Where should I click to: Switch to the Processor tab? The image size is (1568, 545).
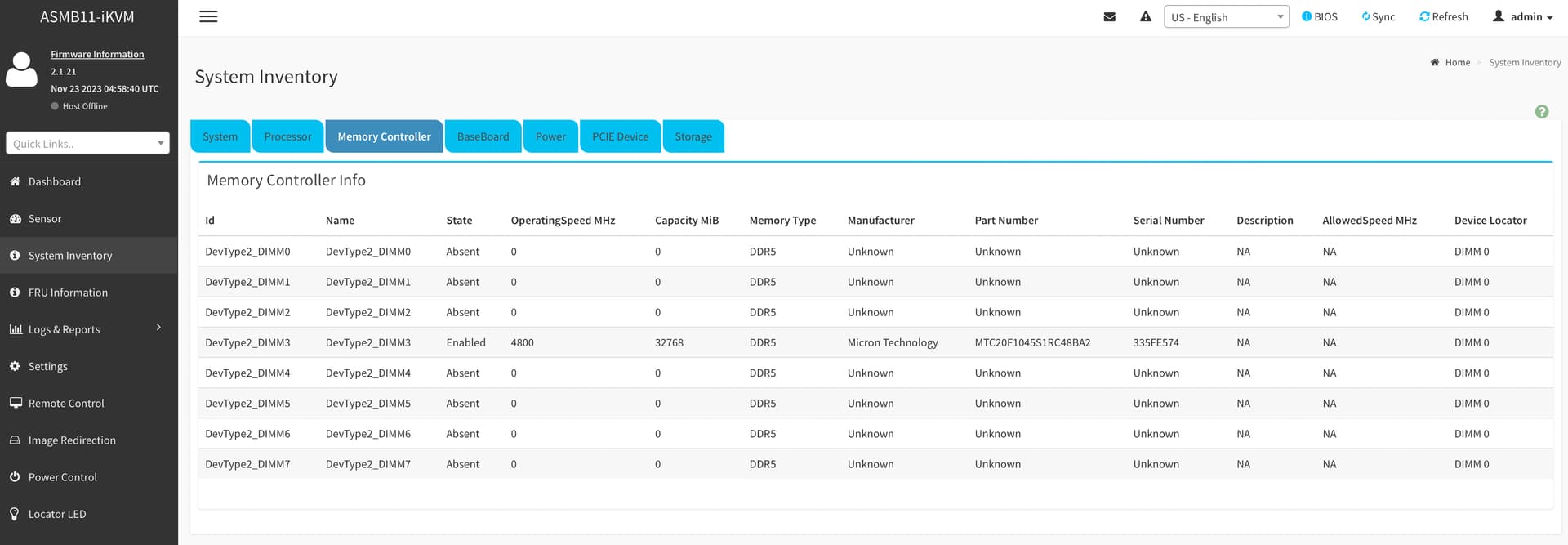(287, 136)
